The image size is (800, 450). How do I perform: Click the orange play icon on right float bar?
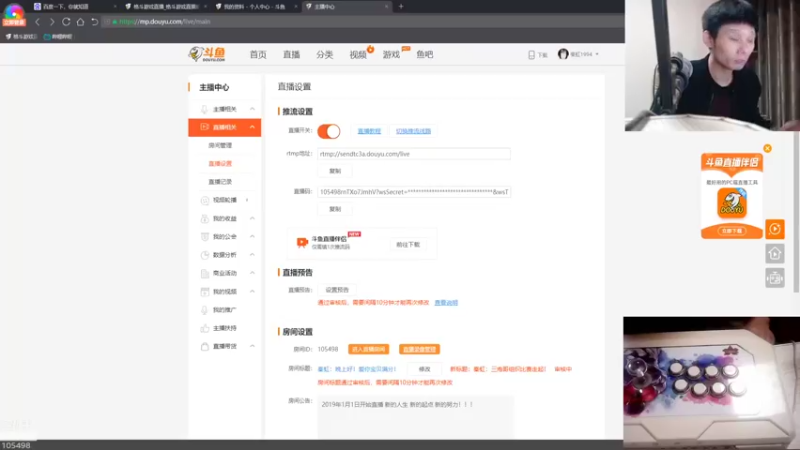(x=774, y=229)
